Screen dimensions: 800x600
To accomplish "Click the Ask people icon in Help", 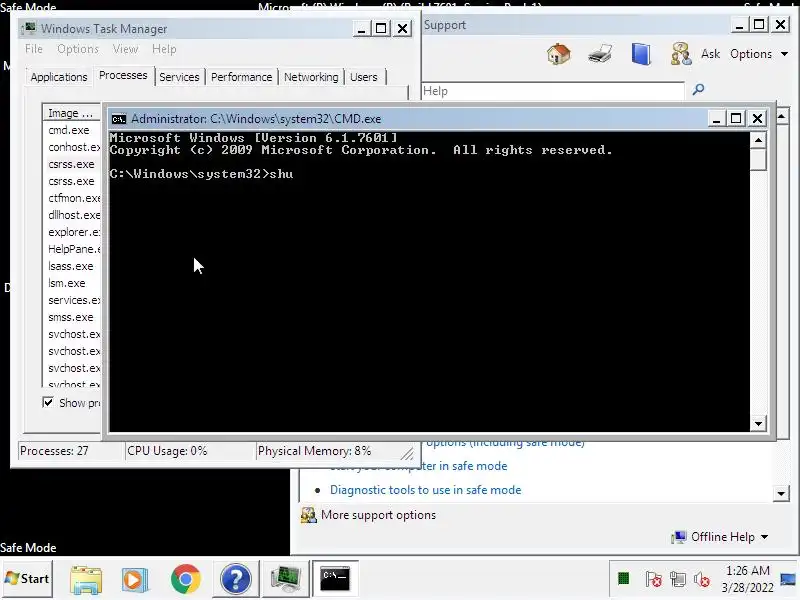I will pyautogui.click(x=681, y=54).
